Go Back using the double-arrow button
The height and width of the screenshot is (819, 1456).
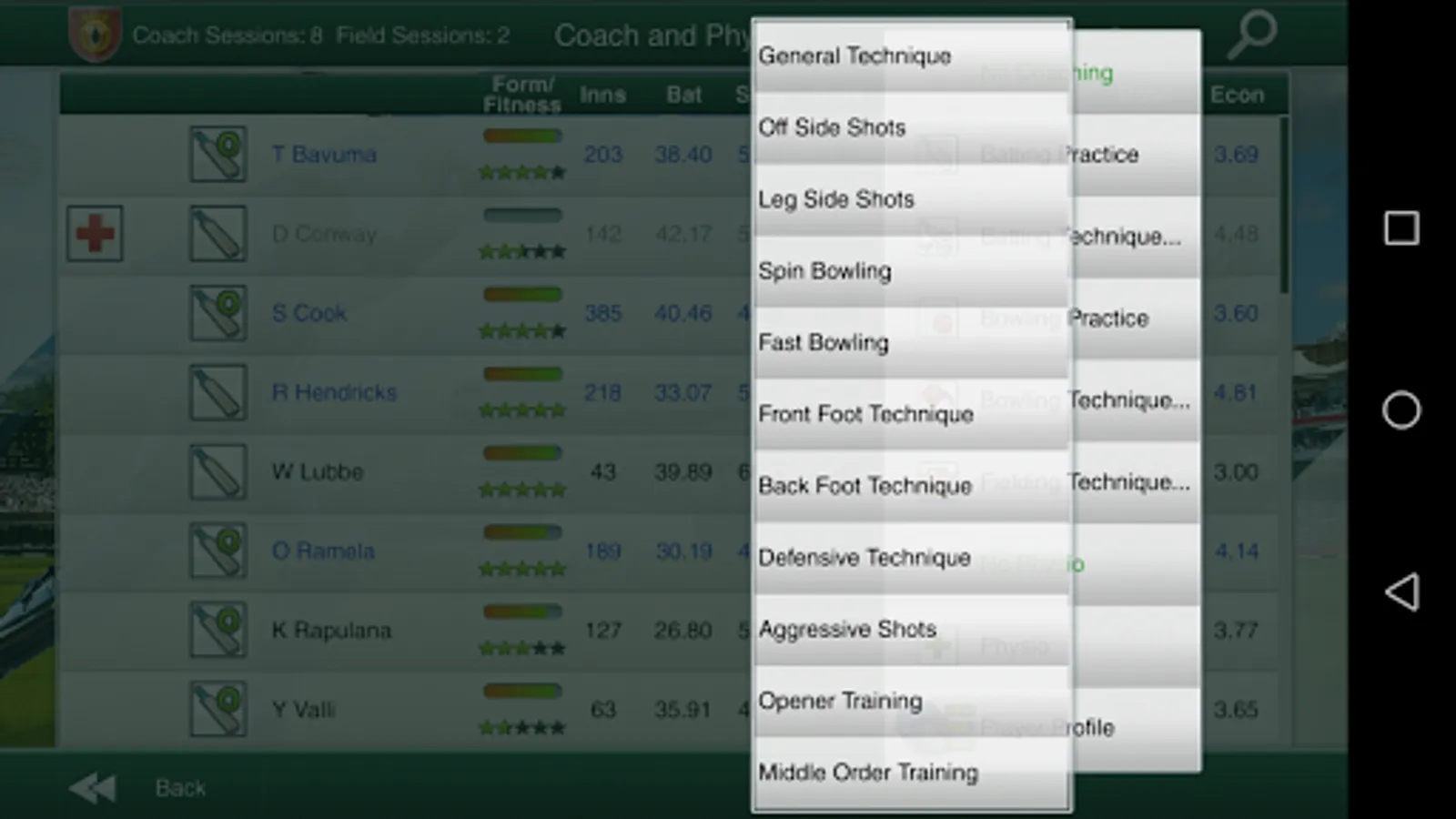[92, 788]
